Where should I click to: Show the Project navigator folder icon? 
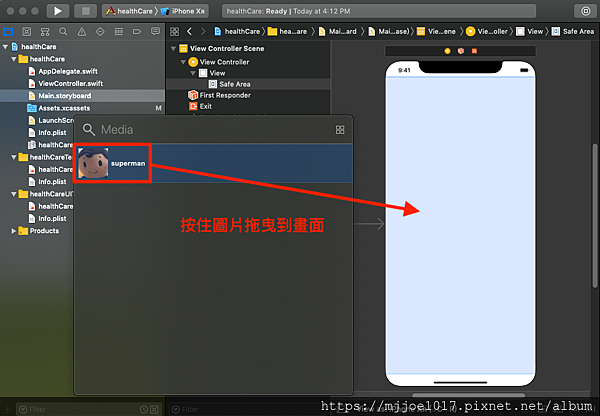pyautogui.click(x=8, y=31)
